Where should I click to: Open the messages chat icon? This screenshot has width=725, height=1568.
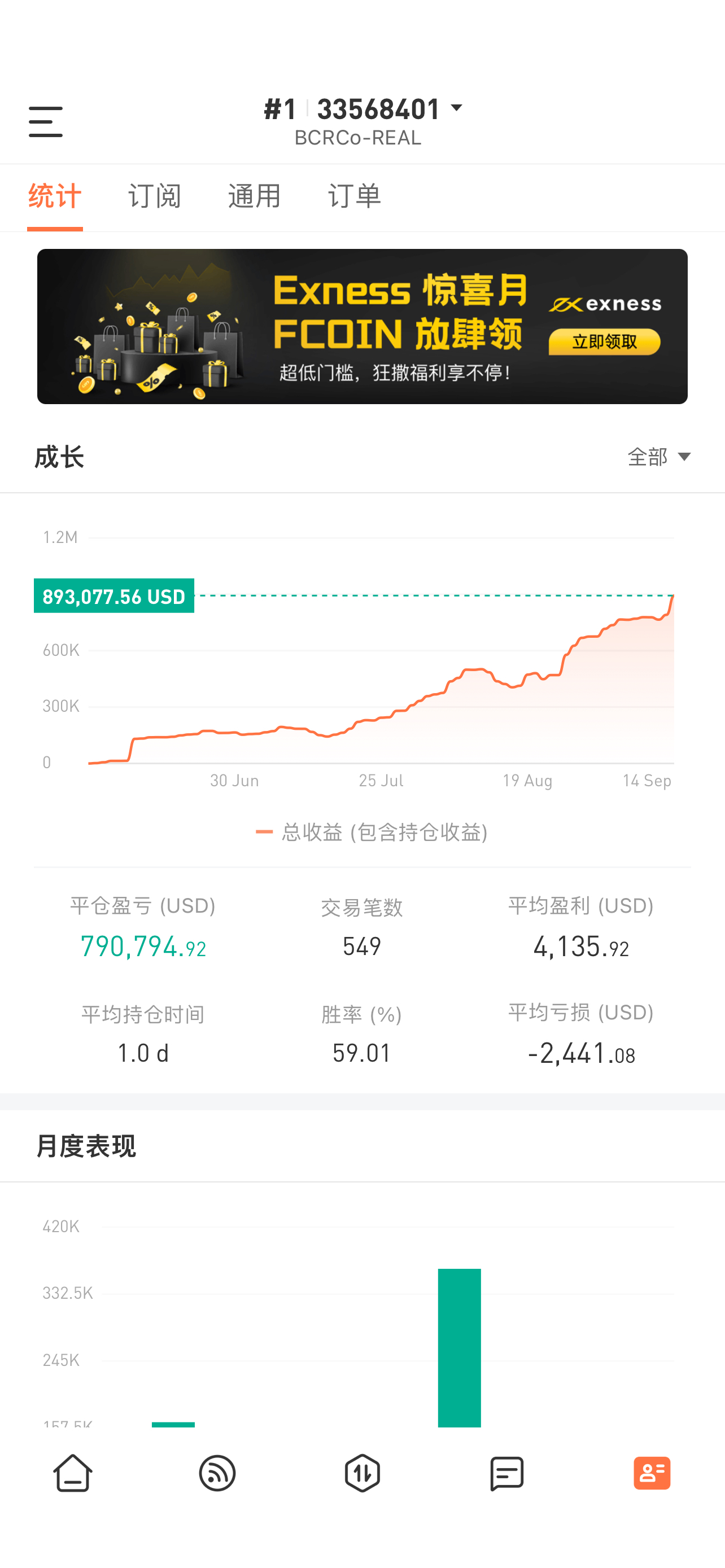pyautogui.click(x=507, y=1473)
